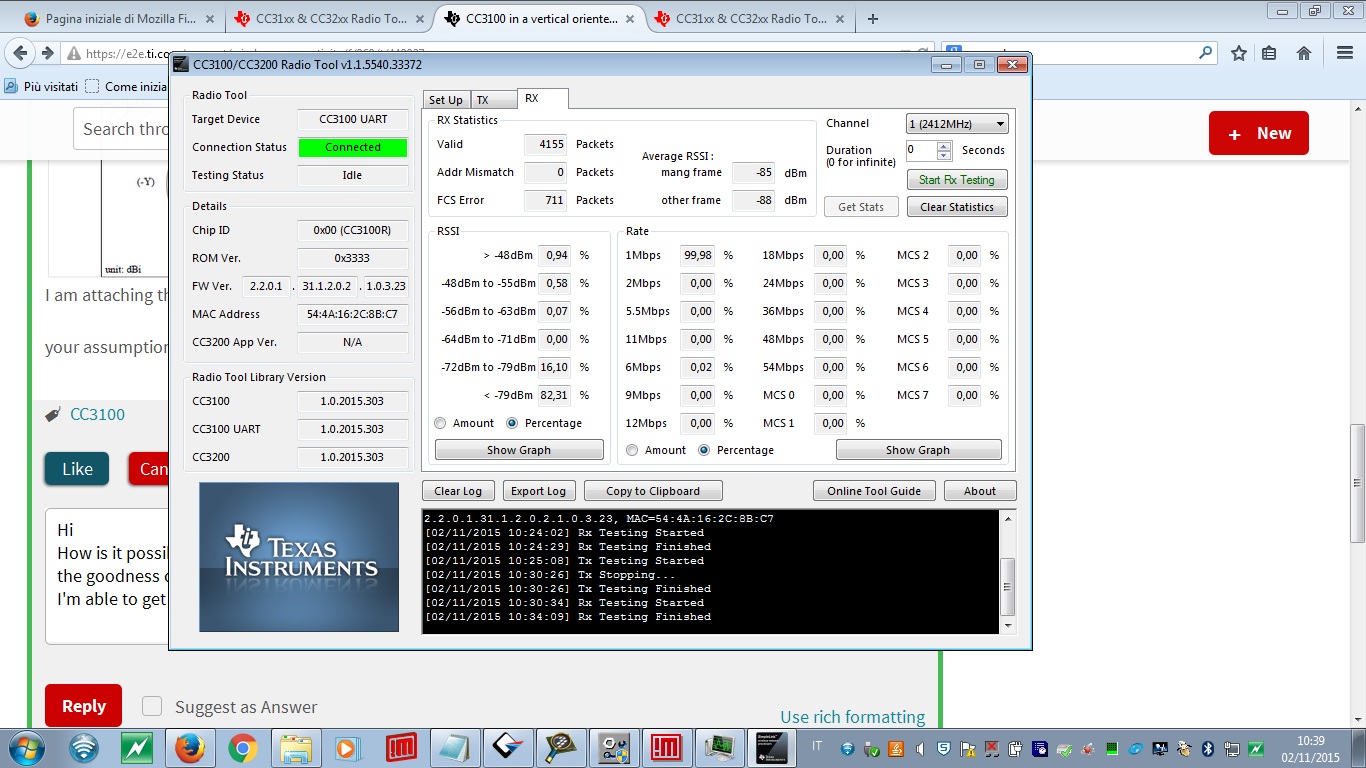Click the Firefox forward arrow
Screen dimensions: 1366x768
pos(47,53)
